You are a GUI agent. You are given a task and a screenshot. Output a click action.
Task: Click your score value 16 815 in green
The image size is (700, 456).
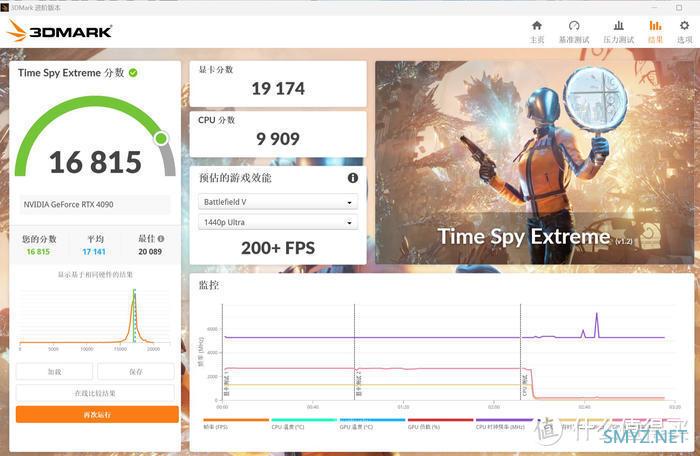(x=38, y=252)
